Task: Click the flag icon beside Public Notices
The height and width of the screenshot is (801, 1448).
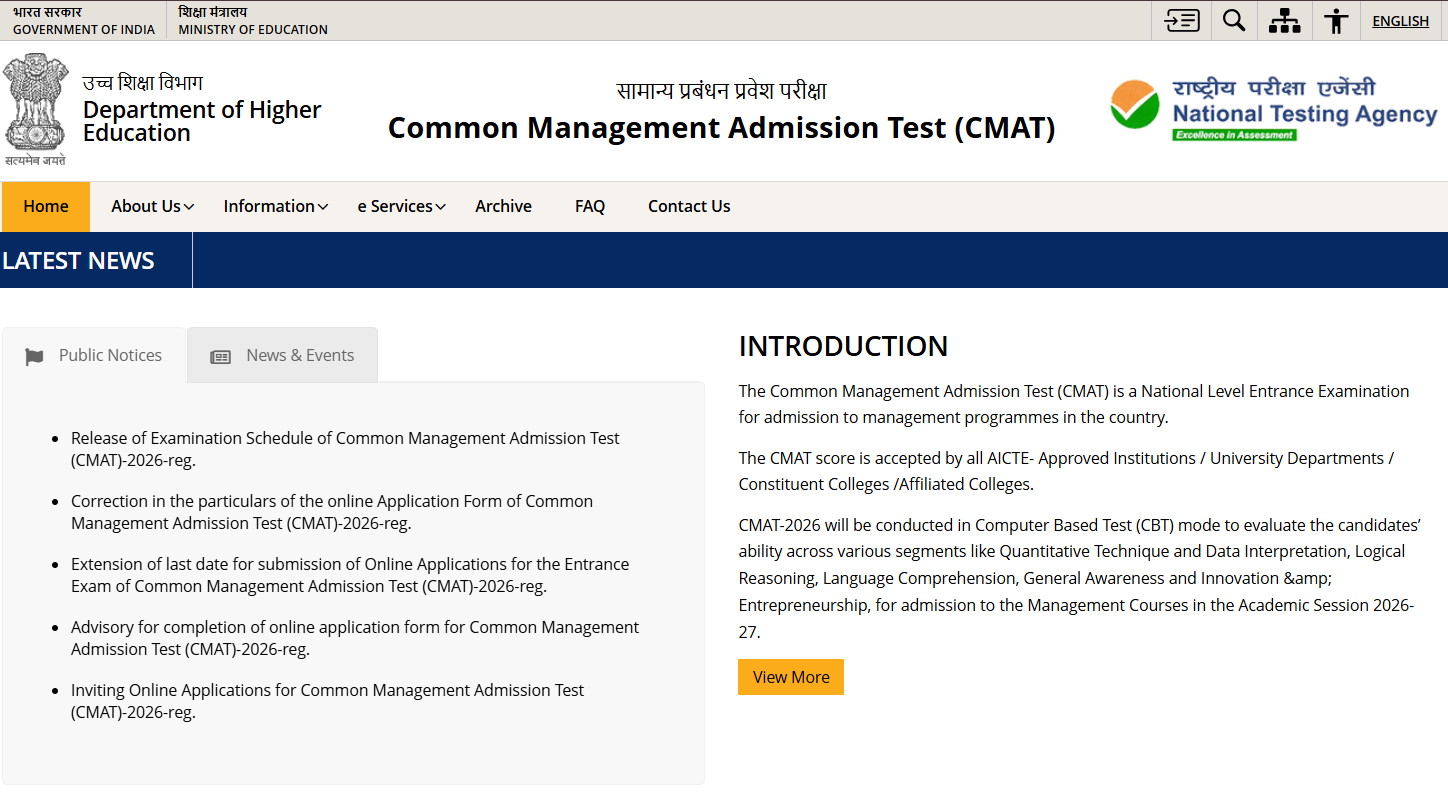Action: (x=35, y=355)
